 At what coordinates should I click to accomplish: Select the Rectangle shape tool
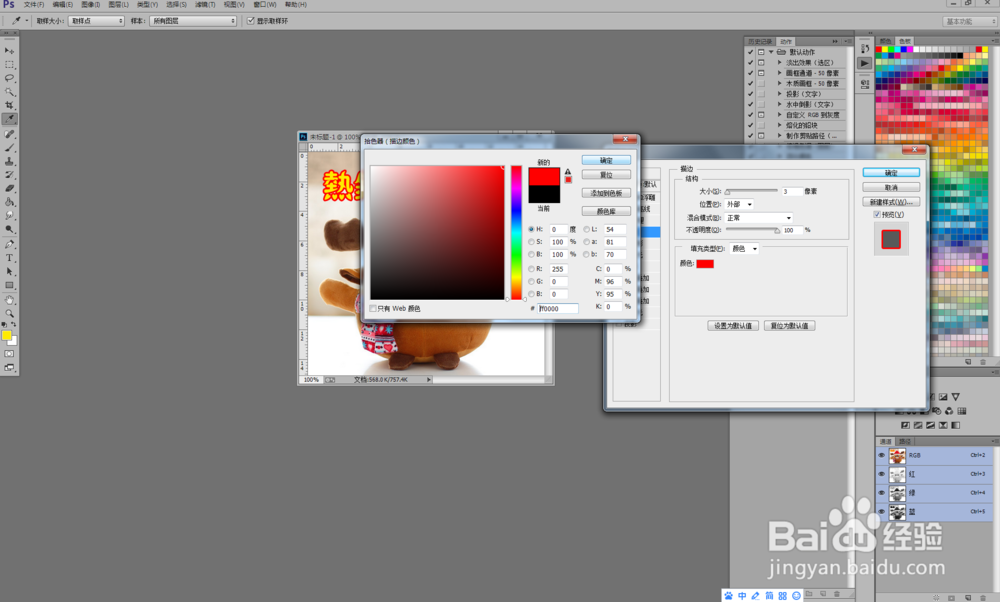point(10,286)
